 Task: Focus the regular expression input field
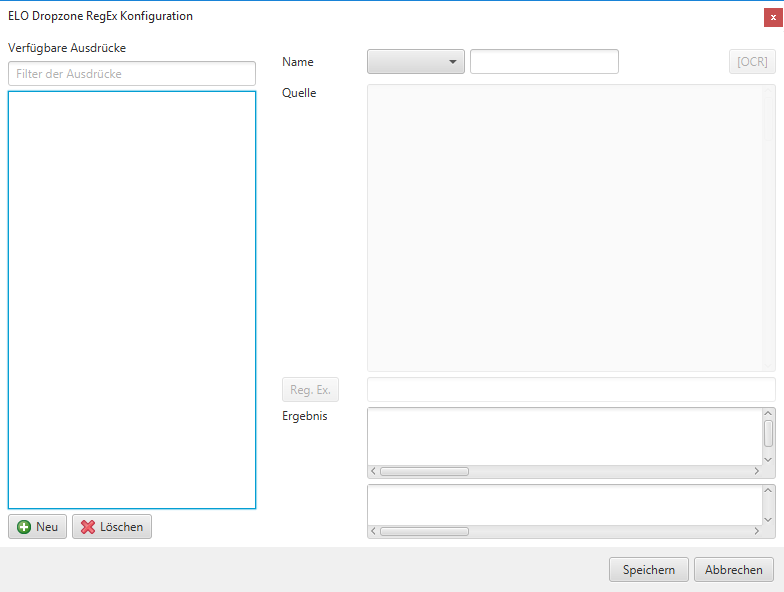(571, 390)
